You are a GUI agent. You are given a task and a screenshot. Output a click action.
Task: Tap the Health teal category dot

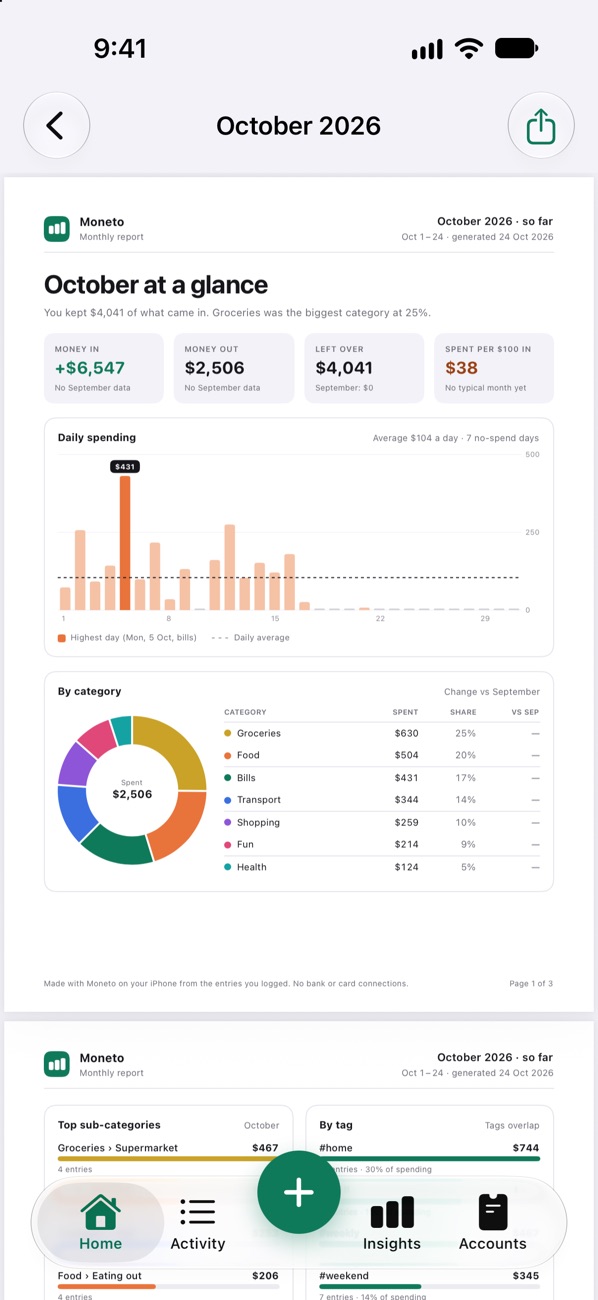tap(228, 867)
